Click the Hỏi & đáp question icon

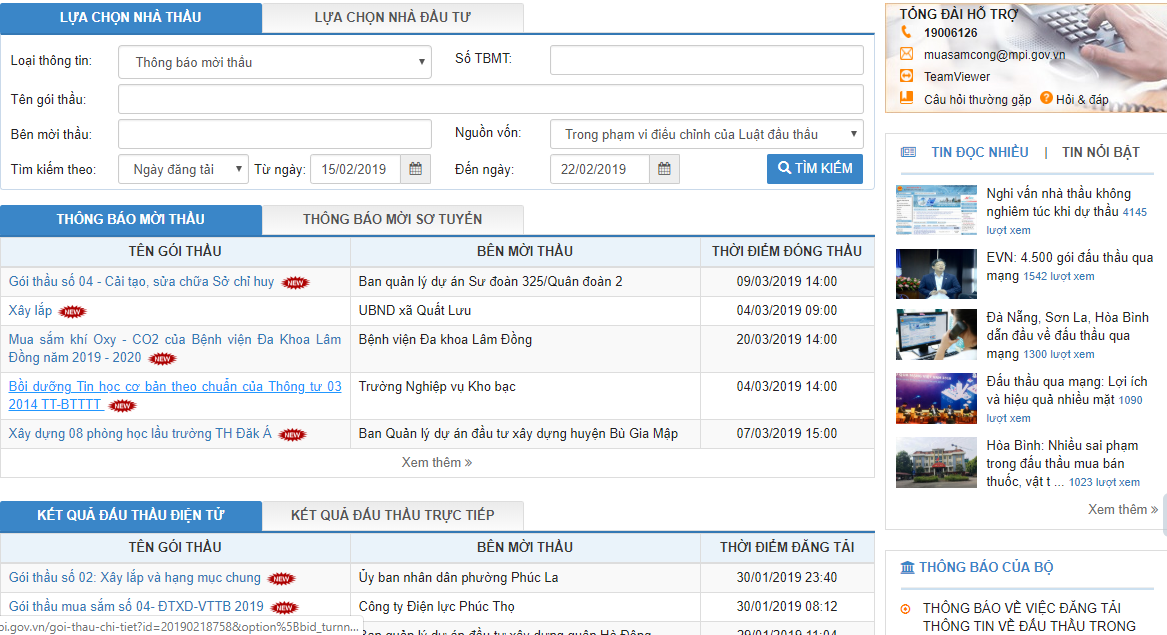(x=1046, y=98)
